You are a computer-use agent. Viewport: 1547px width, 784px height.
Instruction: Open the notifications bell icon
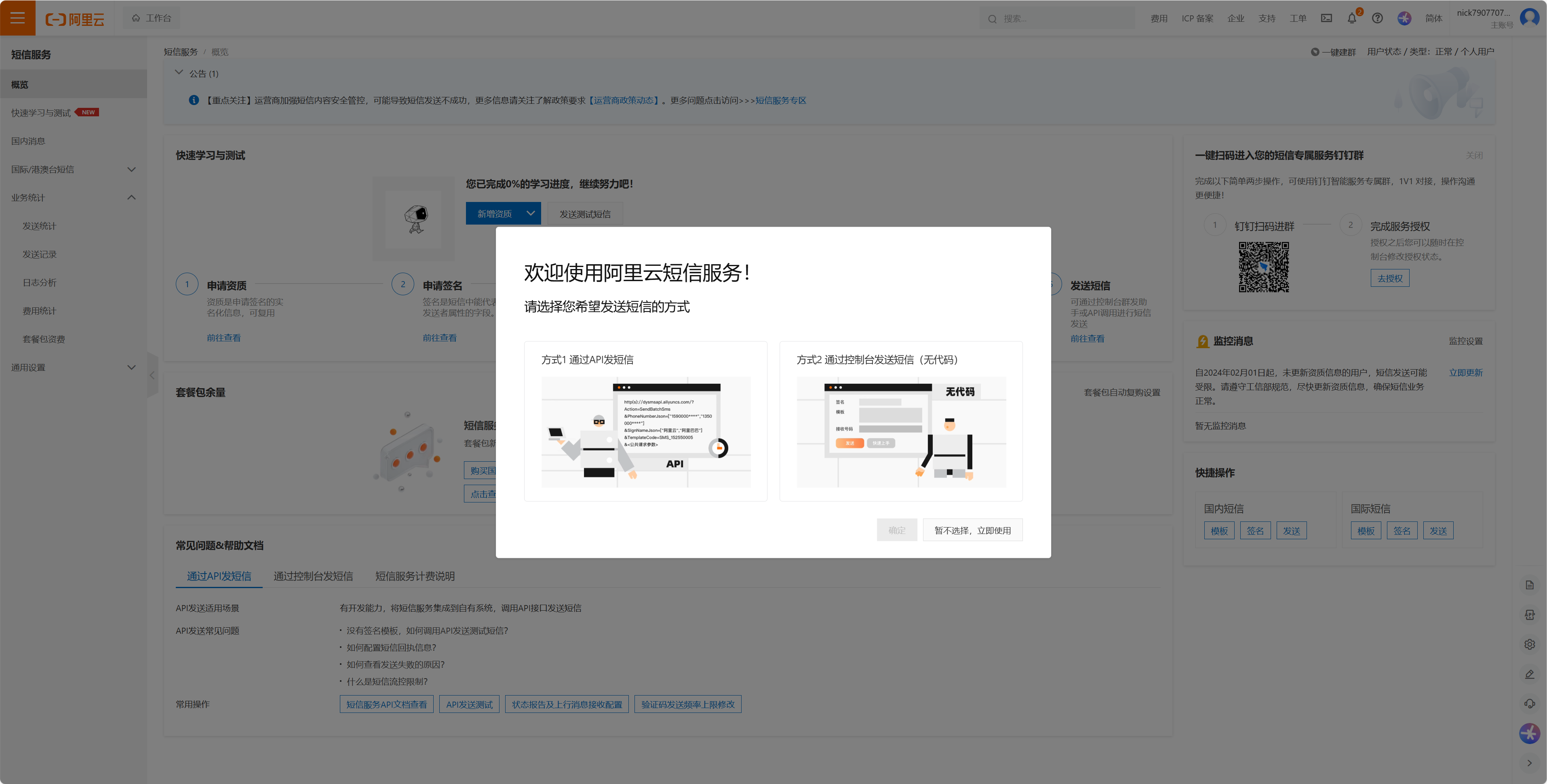point(1351,18)
